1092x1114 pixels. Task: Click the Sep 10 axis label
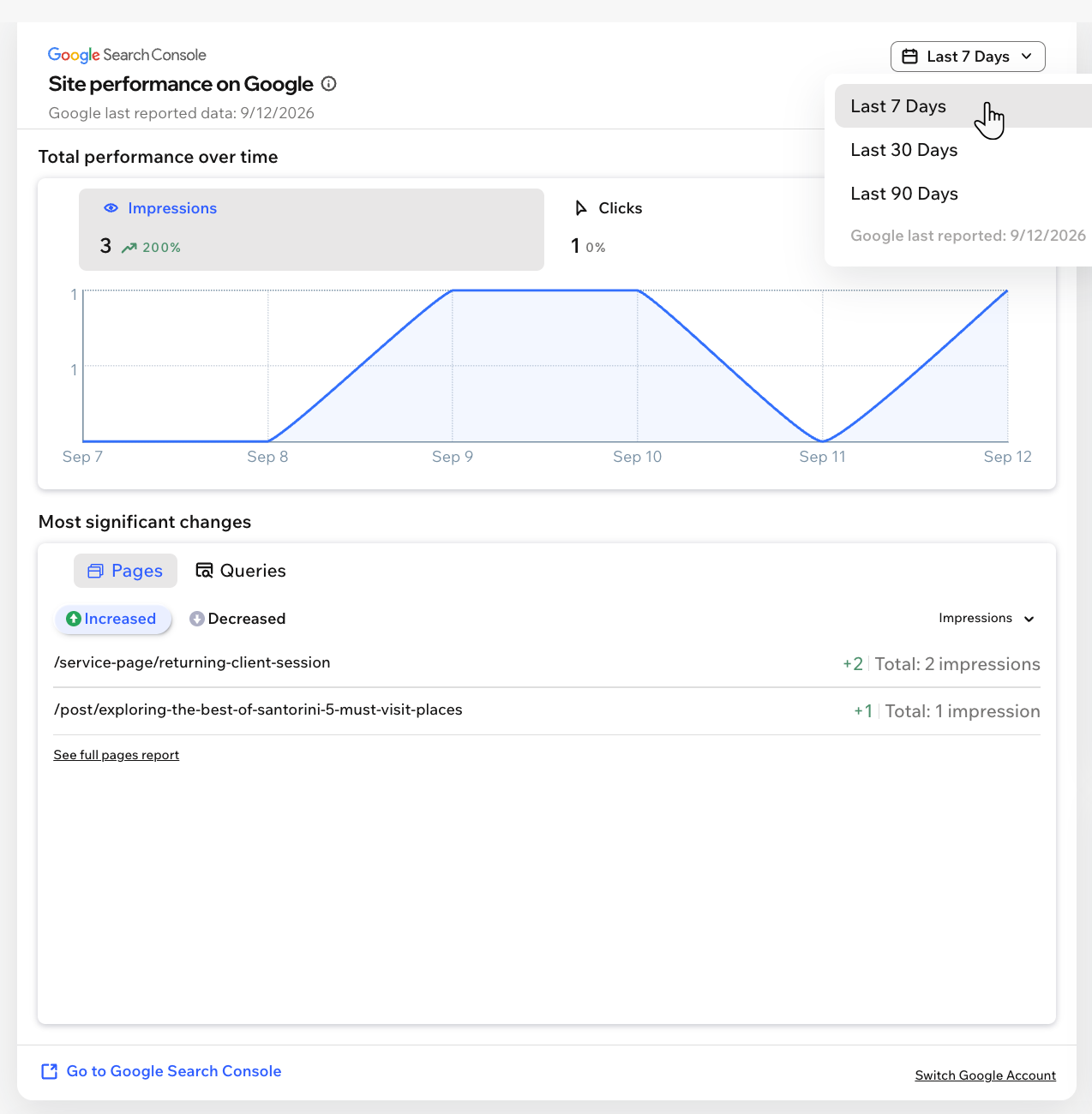pyautogui.click(x=638, y=457)
